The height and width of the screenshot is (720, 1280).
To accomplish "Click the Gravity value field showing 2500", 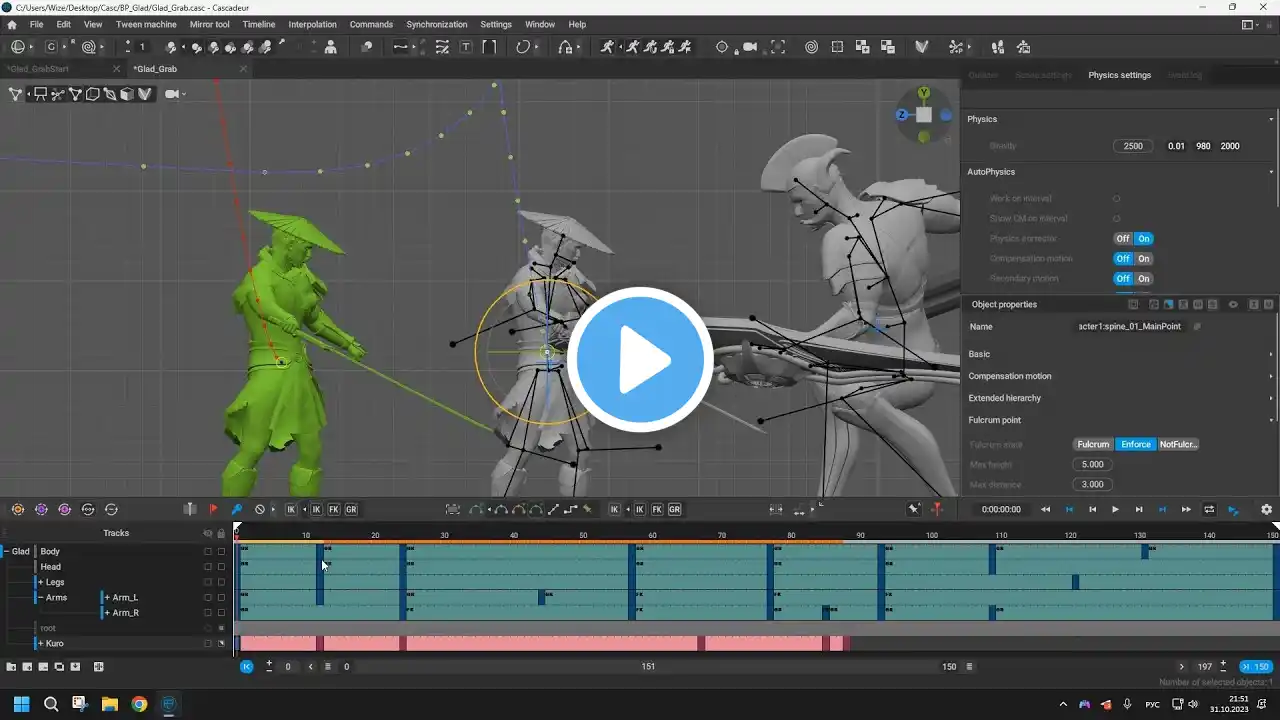I will tap(1132, 146).
